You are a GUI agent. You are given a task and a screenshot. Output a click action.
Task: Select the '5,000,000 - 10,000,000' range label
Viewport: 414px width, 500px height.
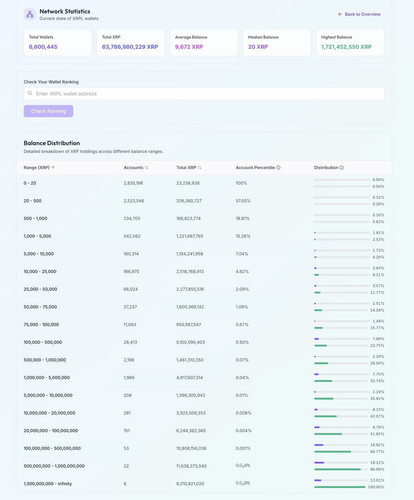(48, 395)
